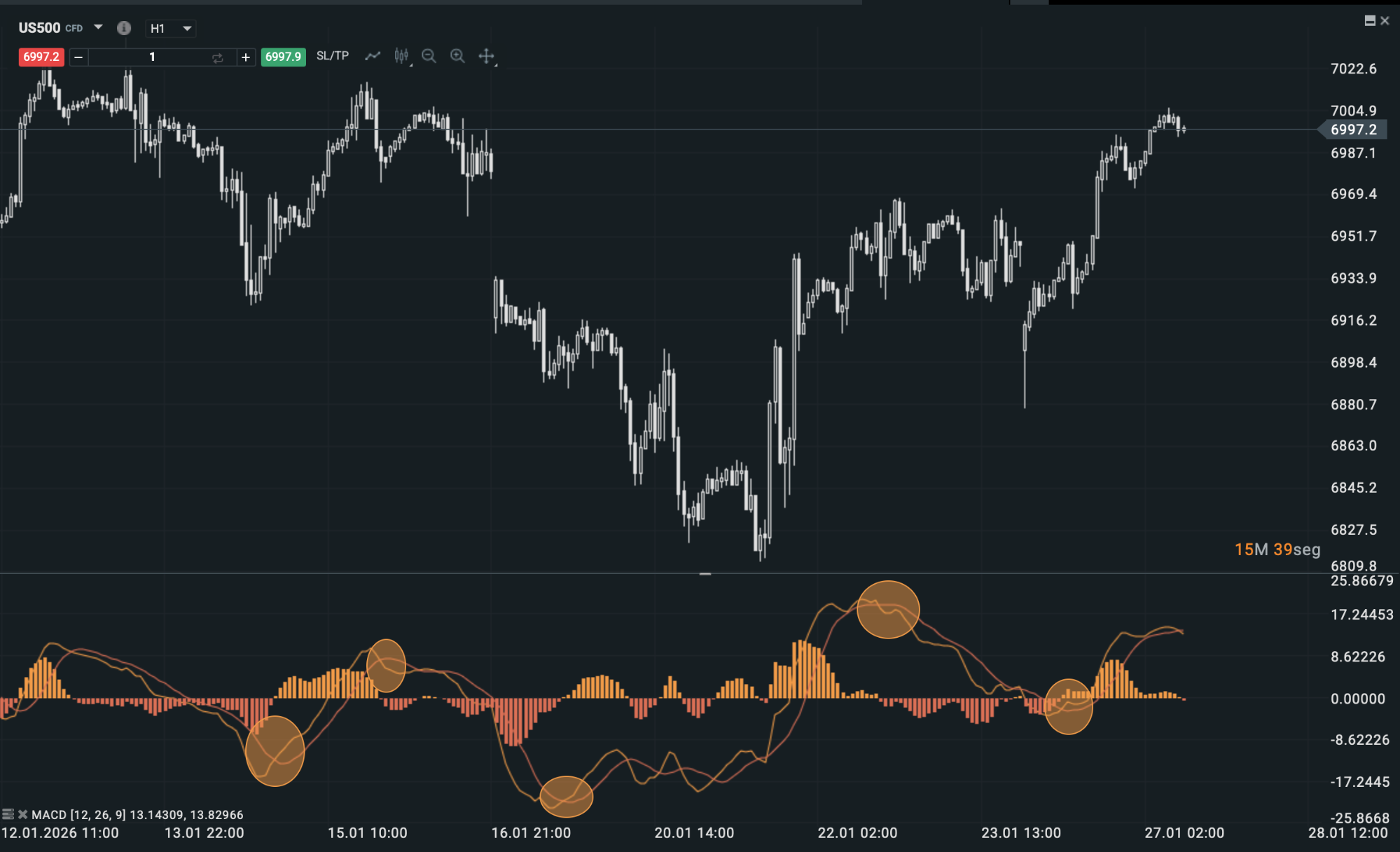Select the candlestick chart type icon

[x=401, y=55]
